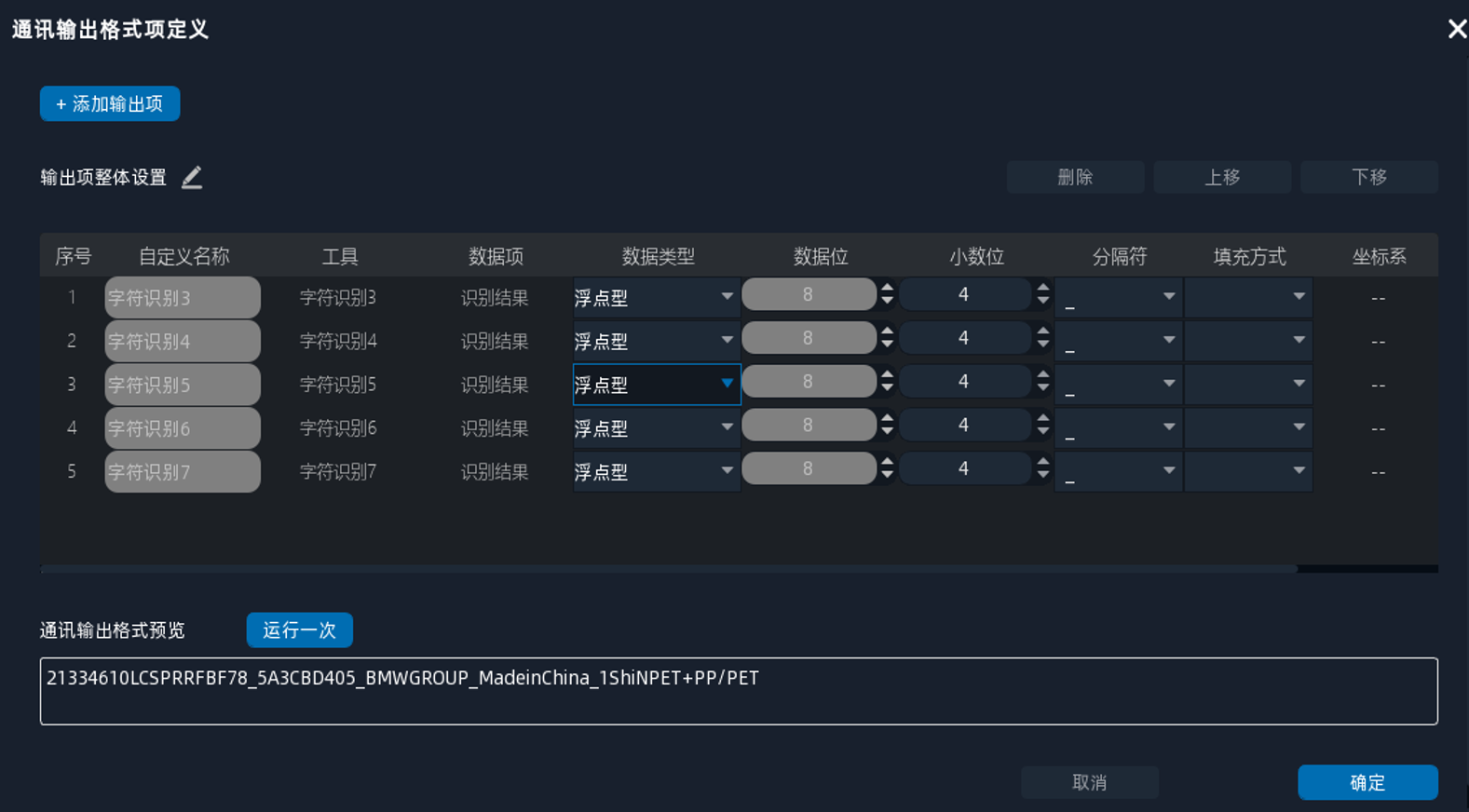Viewport: 1469px width, 812px height.
Task: Click the pencil icon beside 输出项整体设置
Action: pos(192,177)
